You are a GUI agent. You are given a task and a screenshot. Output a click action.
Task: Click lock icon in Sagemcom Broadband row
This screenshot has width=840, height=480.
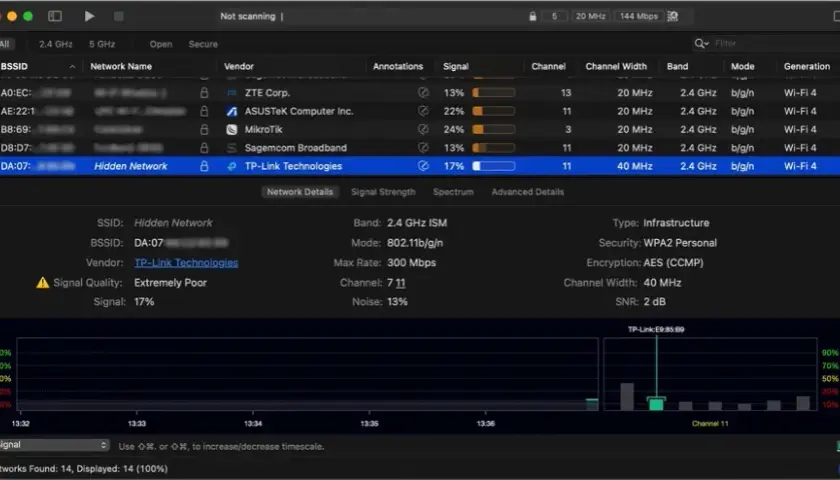(204, 147)
